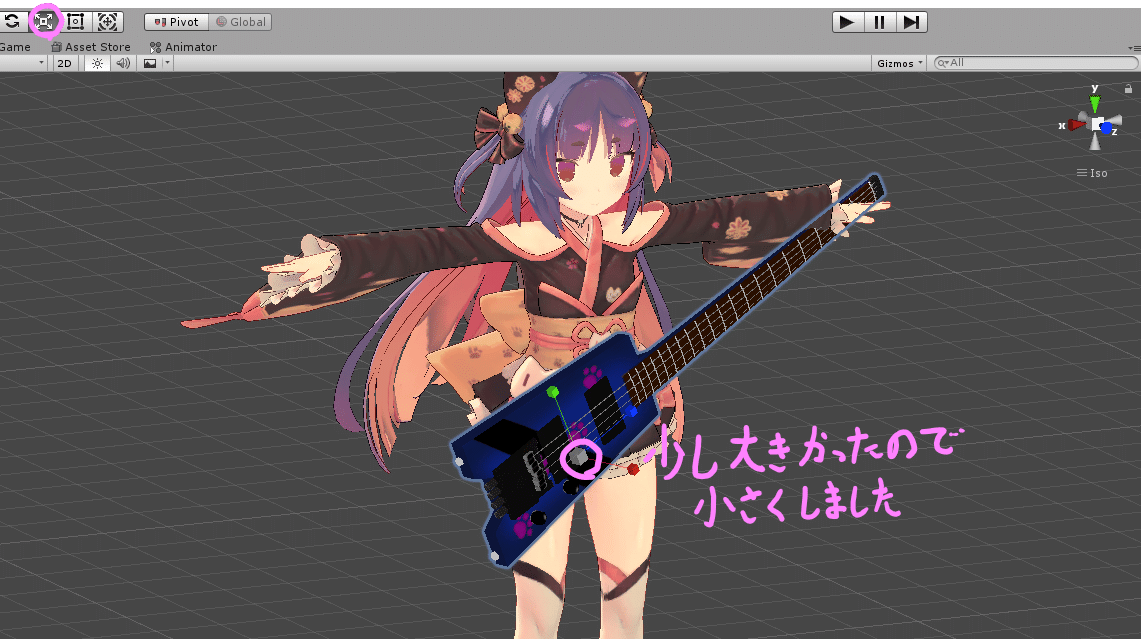The width and height of the screenshot is (1141, 639).
Task: Click the Play button
Action: tap(847, 22)
